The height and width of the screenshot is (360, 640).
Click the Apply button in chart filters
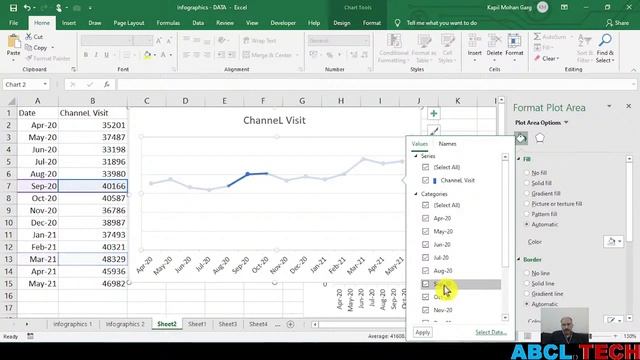click(422, 332)
